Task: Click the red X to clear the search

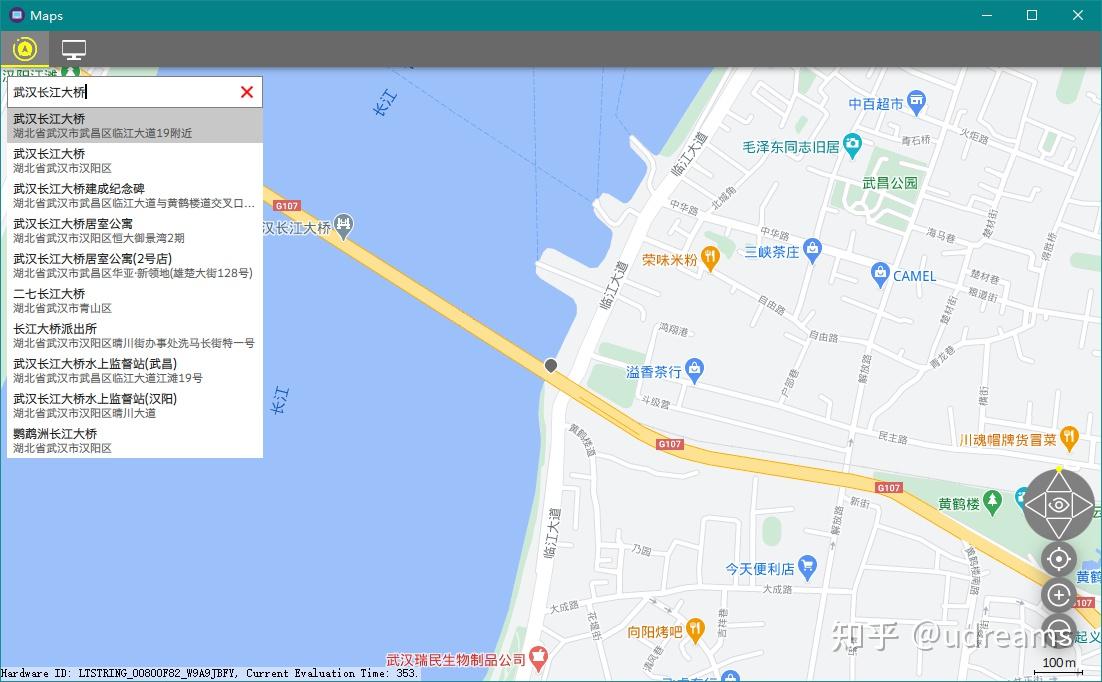Action: pos(246,91)
